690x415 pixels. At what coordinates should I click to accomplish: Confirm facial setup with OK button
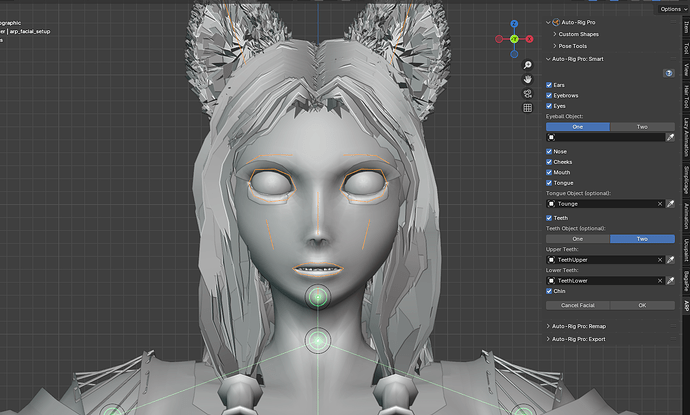[642, 305]
